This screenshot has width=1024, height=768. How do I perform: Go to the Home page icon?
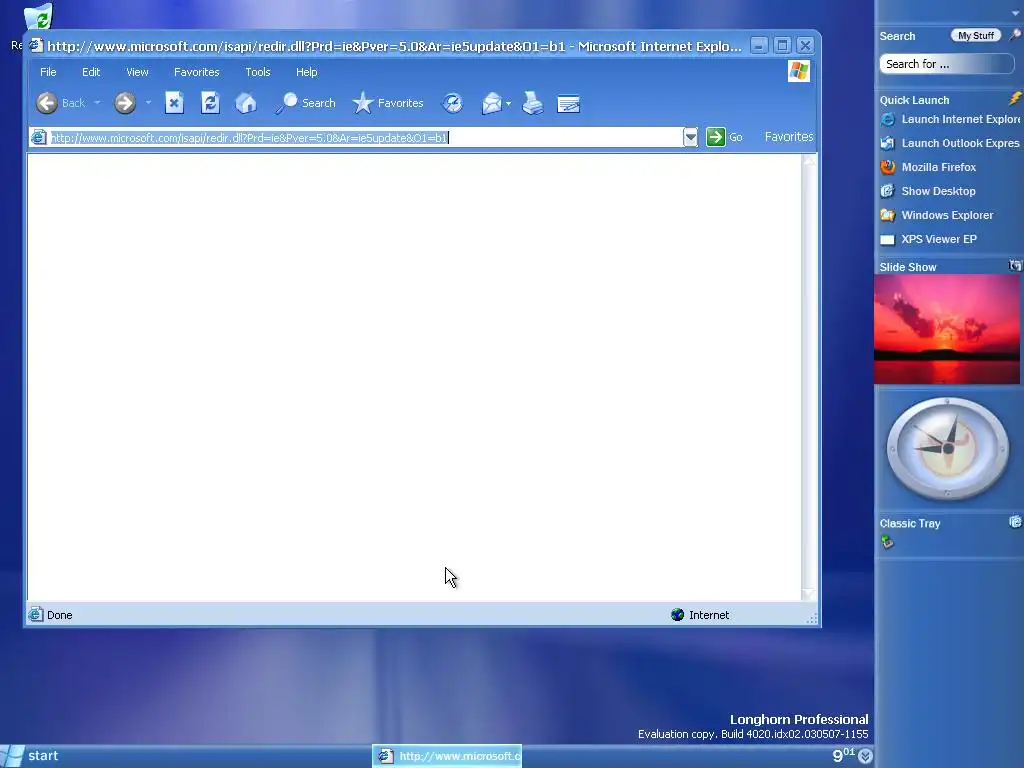click(x=246, y=103)
